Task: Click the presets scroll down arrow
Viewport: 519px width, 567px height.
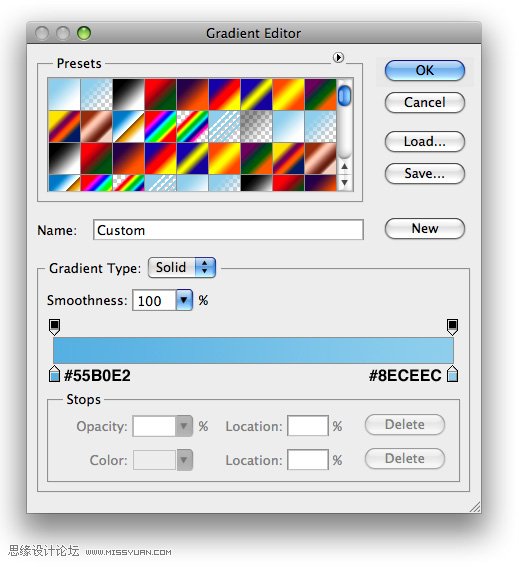Action: point(344,183)
